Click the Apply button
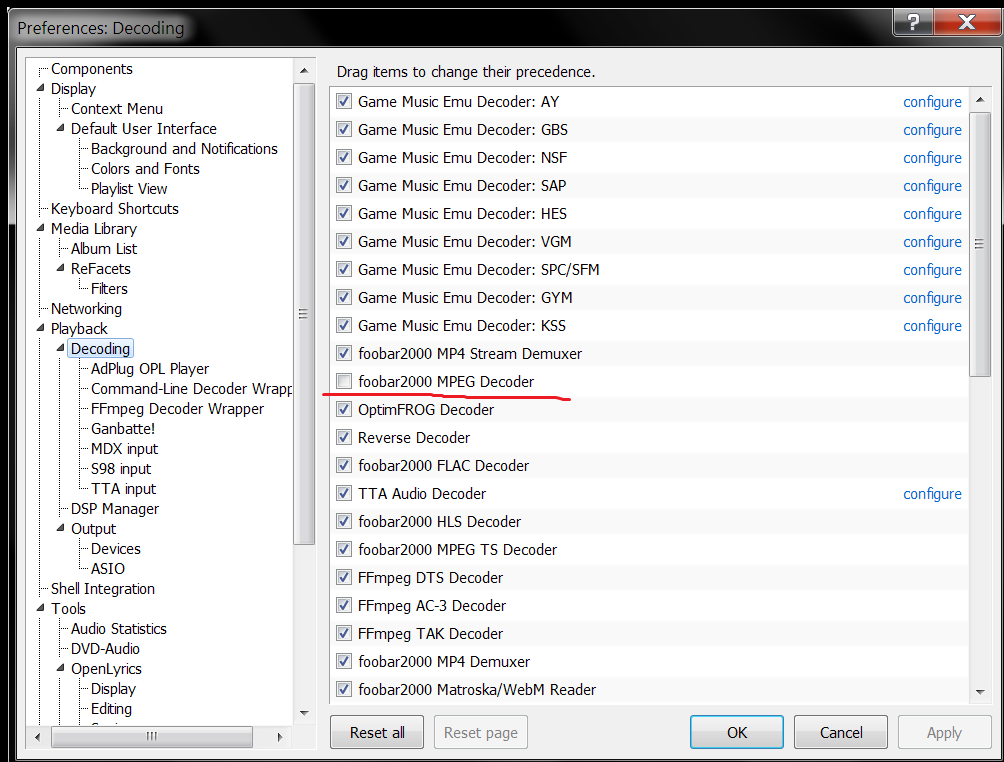This screenshot has width=1004, height=762. [x=944, y=732]
